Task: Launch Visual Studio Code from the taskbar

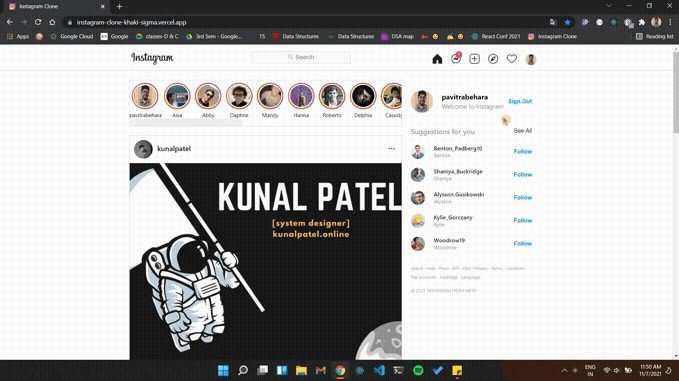Action: pos(379,371)
